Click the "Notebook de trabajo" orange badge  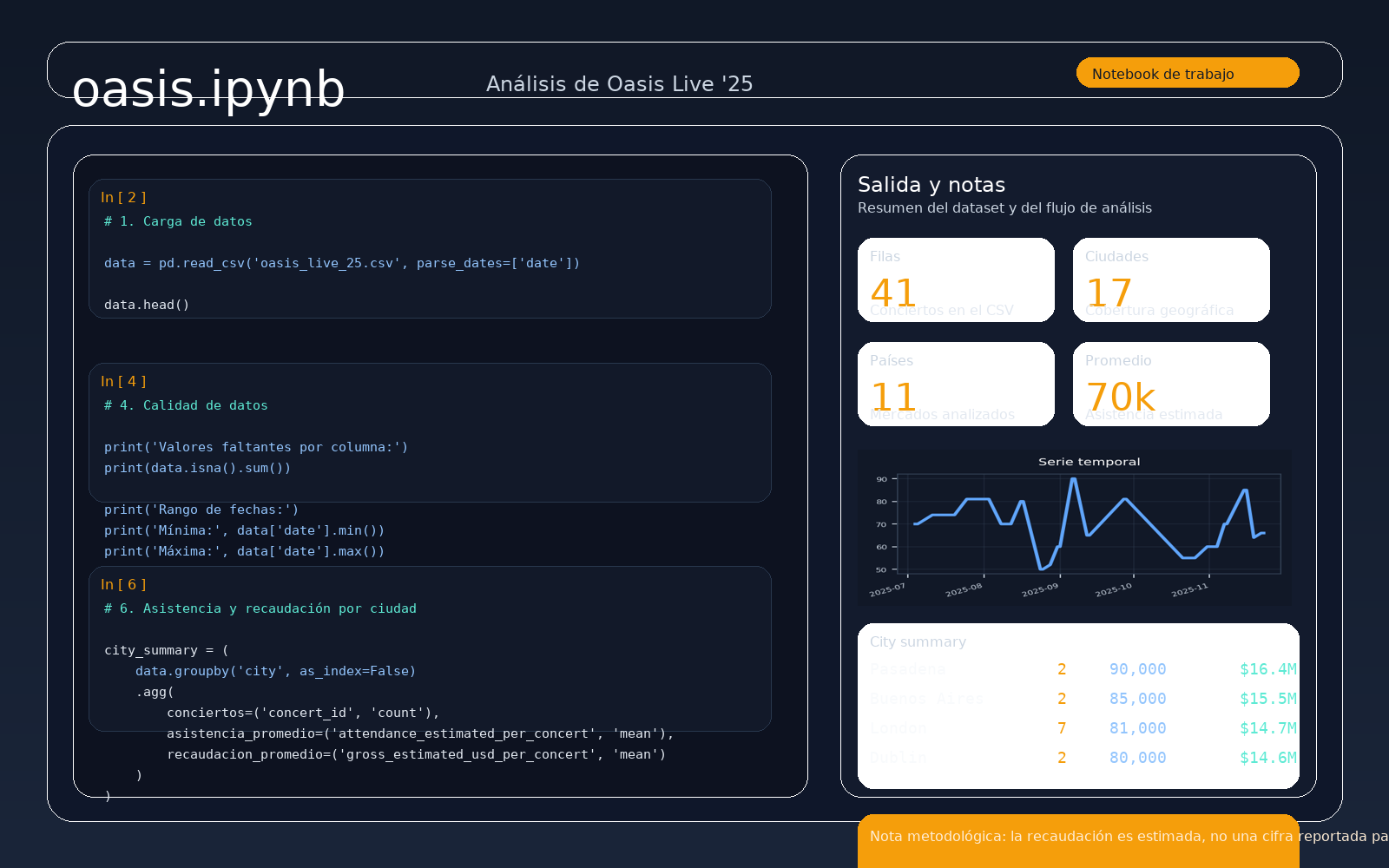pos(1188,73)
